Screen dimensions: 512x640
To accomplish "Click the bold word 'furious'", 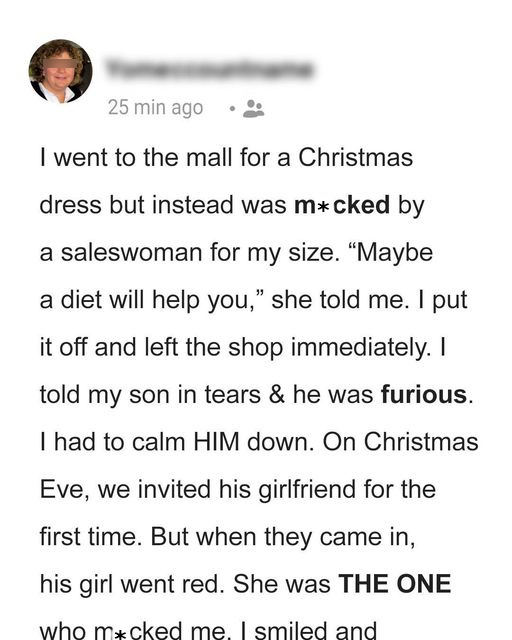I will pyautogui.click(x=424, y=395).
